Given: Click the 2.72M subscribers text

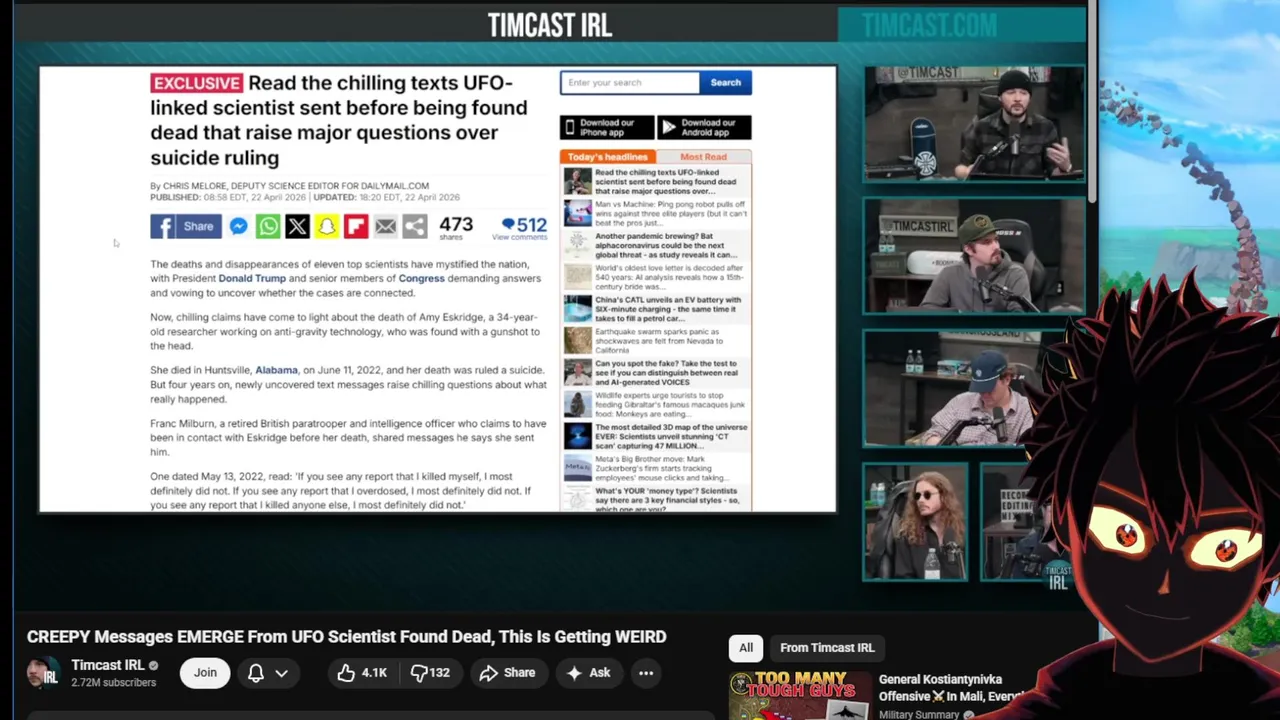Looking at the screenshot, I should 113,683.
